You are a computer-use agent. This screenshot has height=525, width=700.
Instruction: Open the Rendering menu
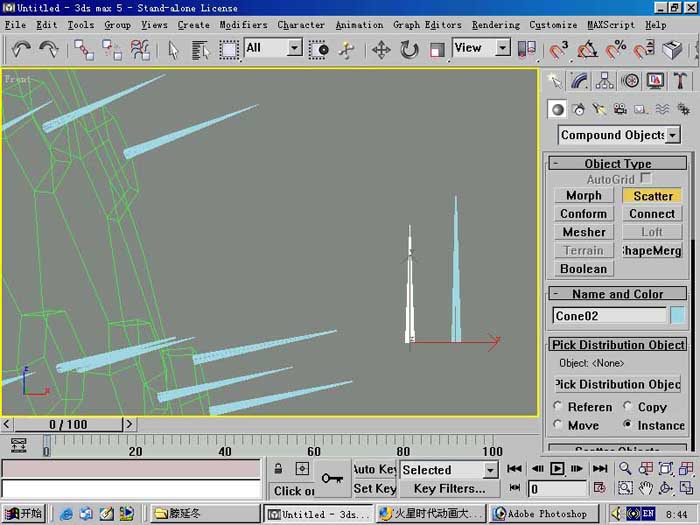pos(496,25)
